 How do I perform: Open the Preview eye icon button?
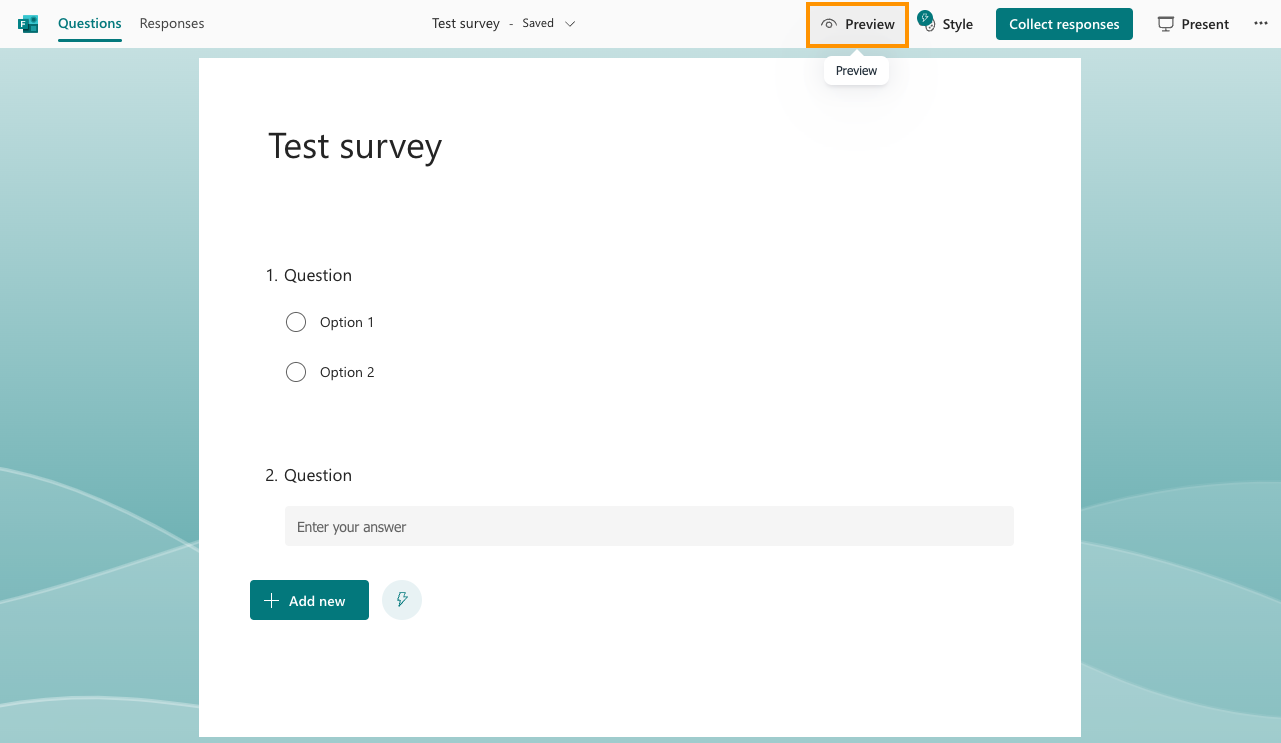(828, 24)
